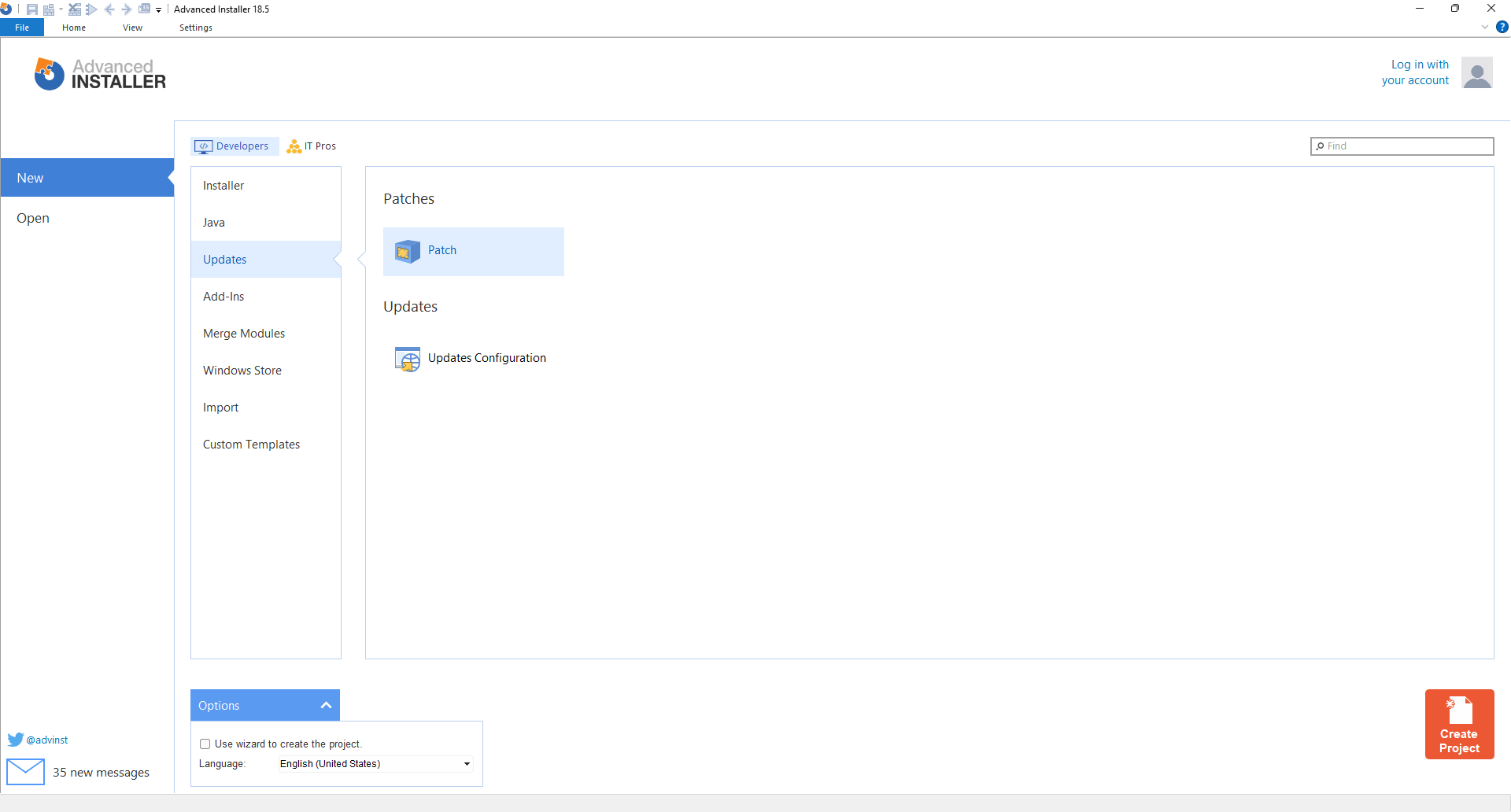Screen dimensions: 1511x812
Task: Click the Run project toolbar icon
Action: click(91, 9)
